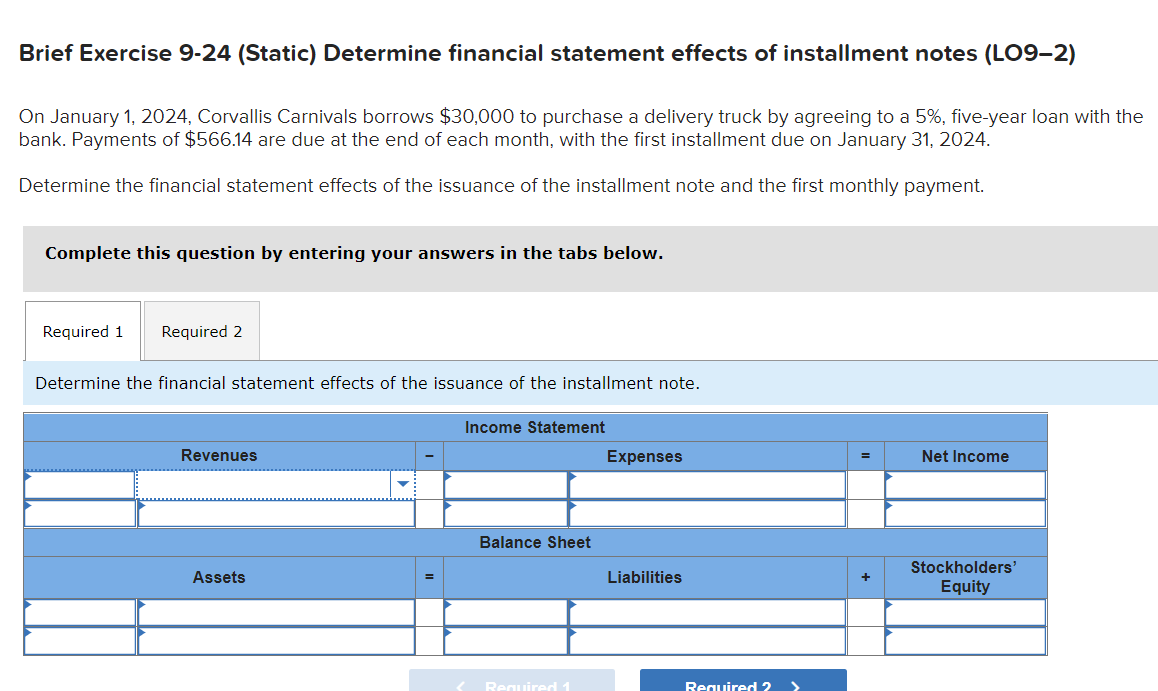
Task: Click the Required 2 navigation button at bottom
Action: (x=742, y=684)
